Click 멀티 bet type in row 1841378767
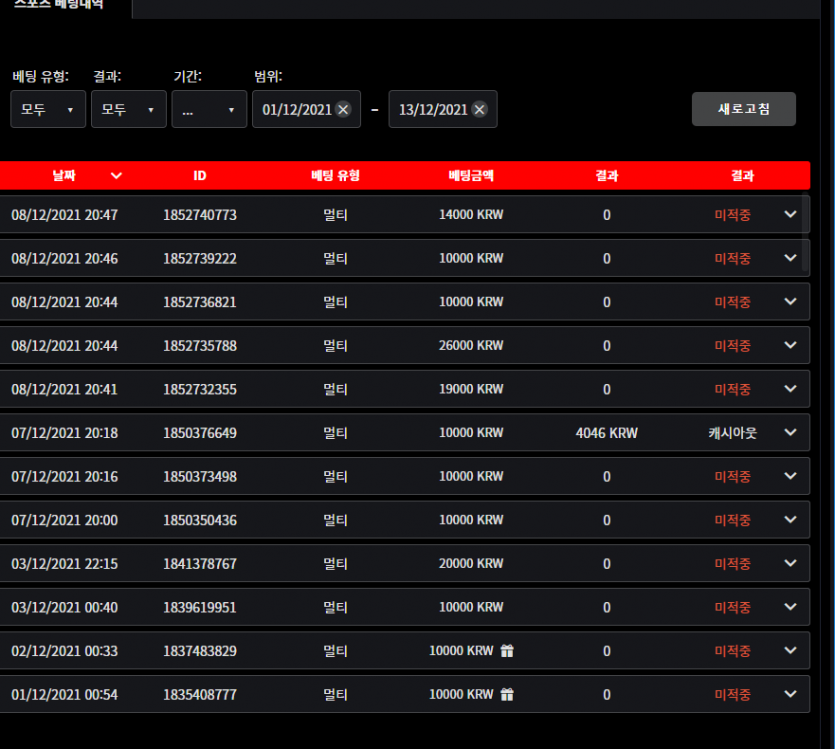This screenshot has height=749, width=835. [335, 564]
